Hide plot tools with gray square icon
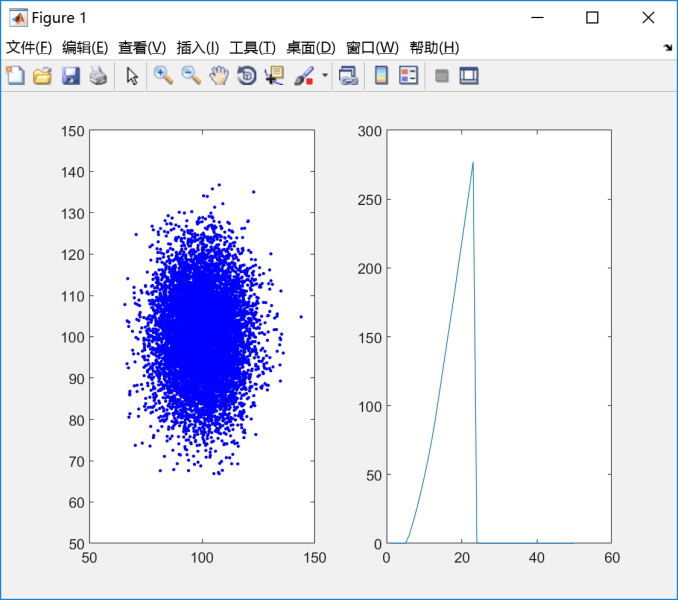 [441, 76]
